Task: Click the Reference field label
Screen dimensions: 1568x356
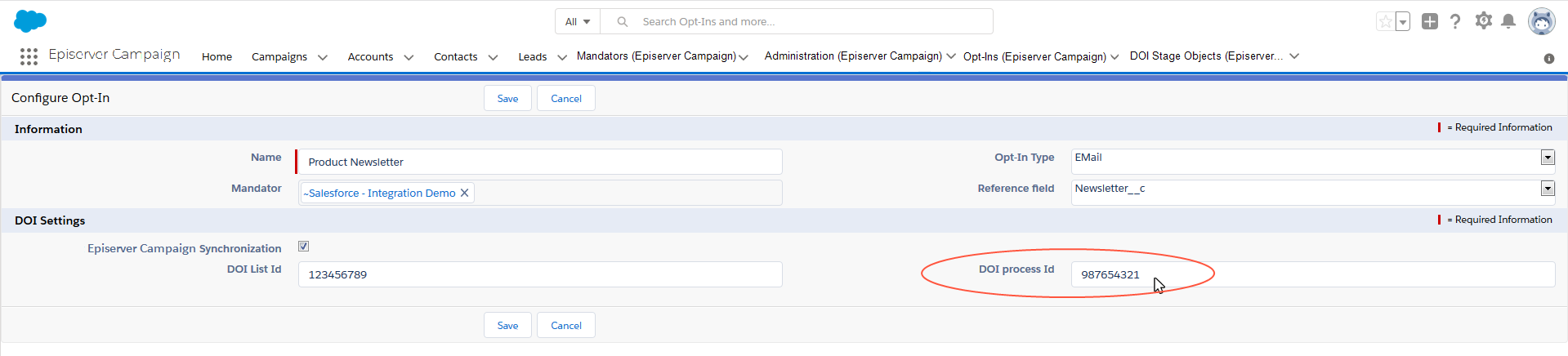Action: pos(1016,189)
